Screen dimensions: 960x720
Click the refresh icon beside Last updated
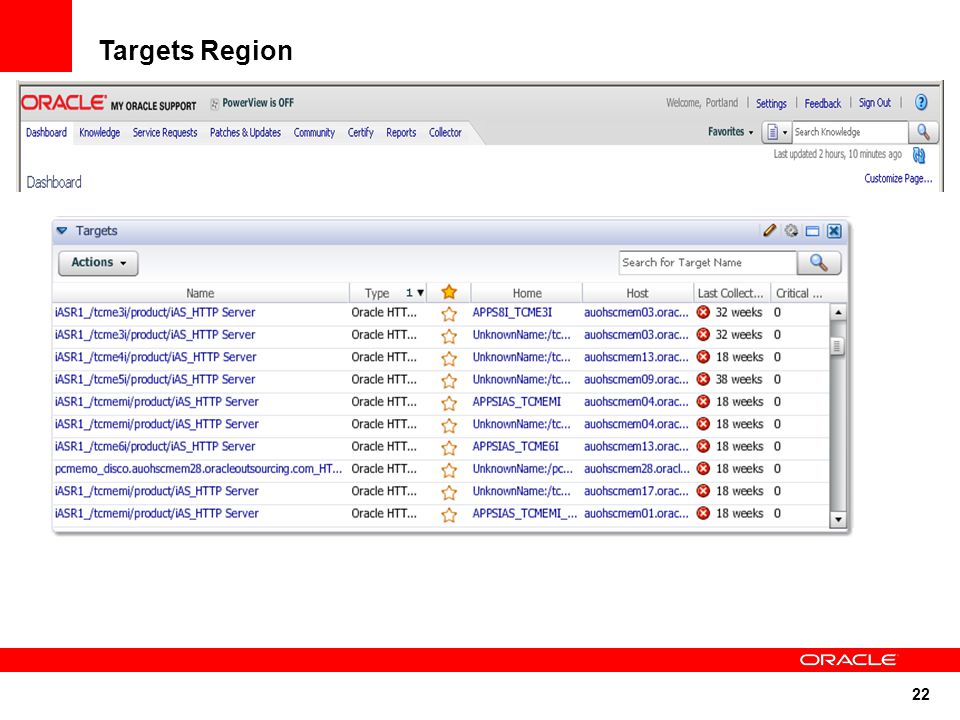coord(918,155)
